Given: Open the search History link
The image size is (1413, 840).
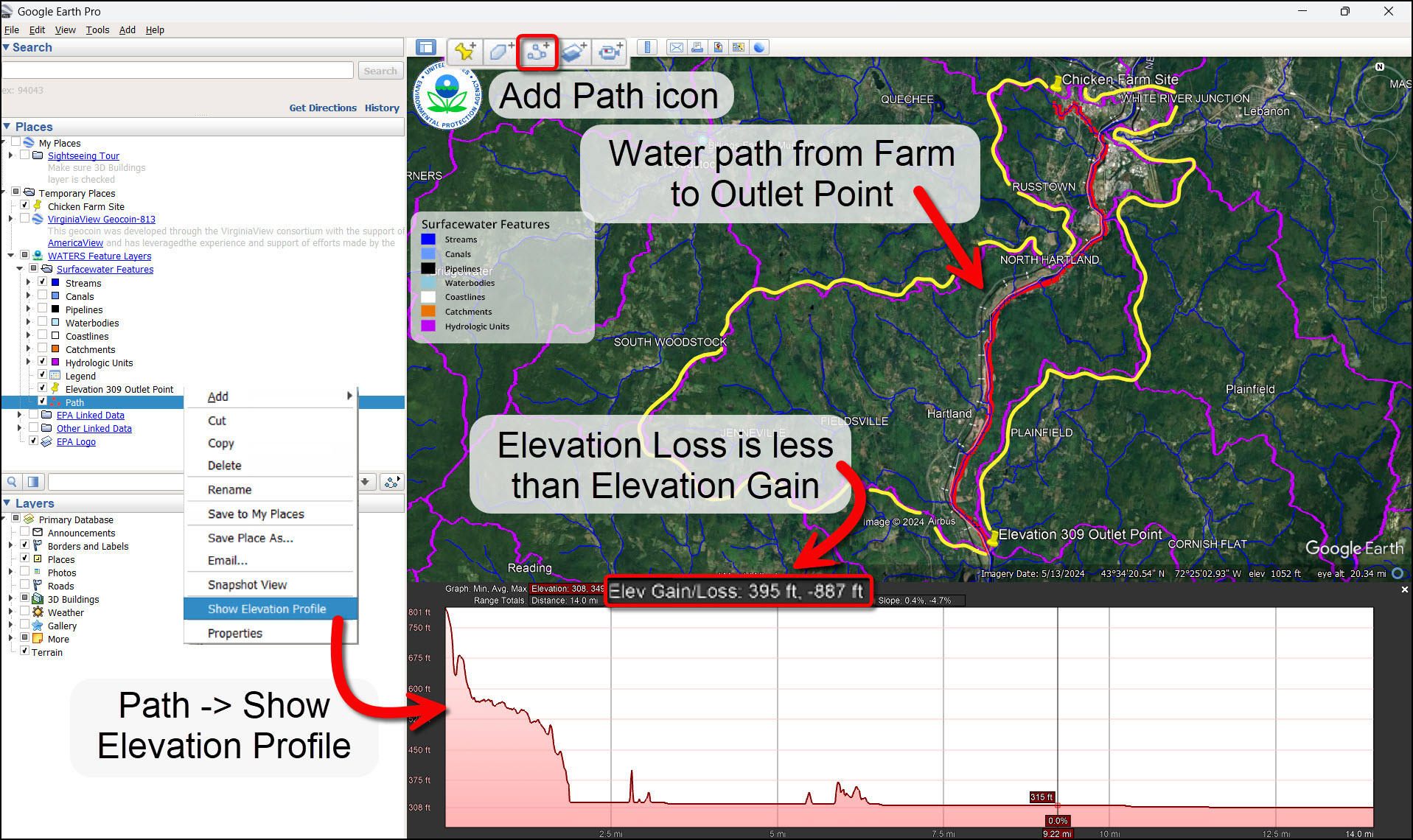Looking at the screenshot, I should coord(382,108).
